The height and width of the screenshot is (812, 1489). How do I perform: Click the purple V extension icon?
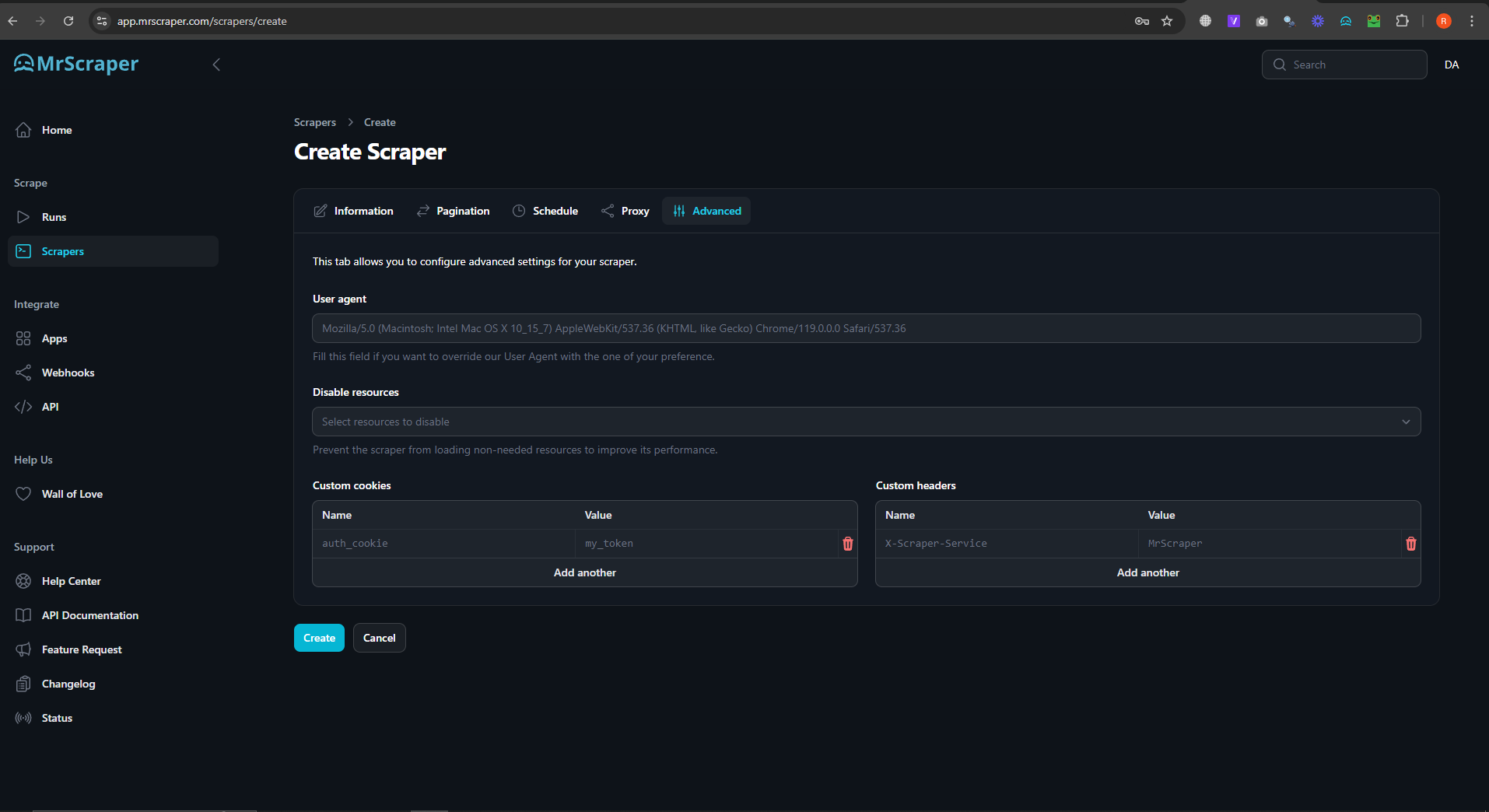point(1234,21)
